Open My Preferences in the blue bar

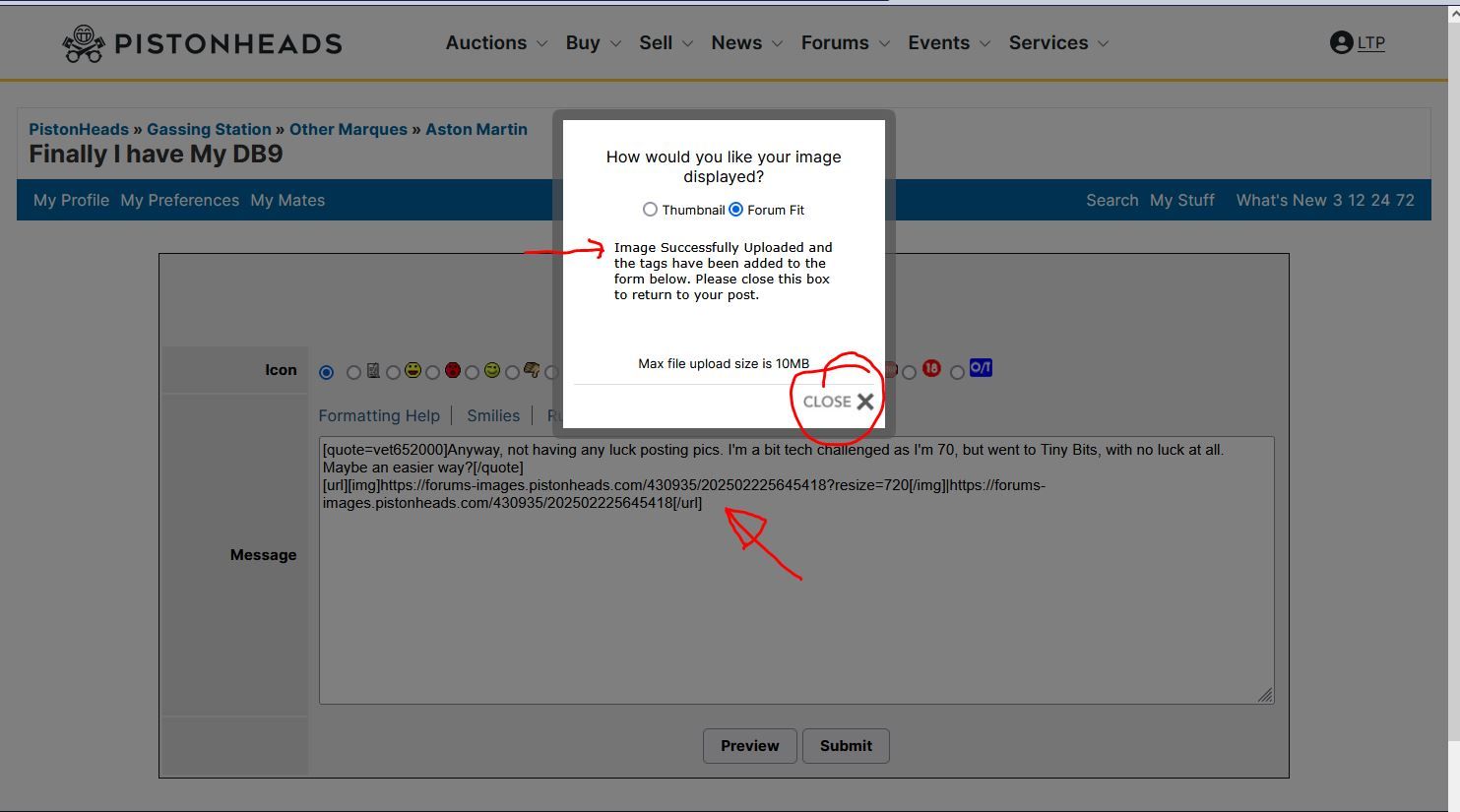point(179,200)
